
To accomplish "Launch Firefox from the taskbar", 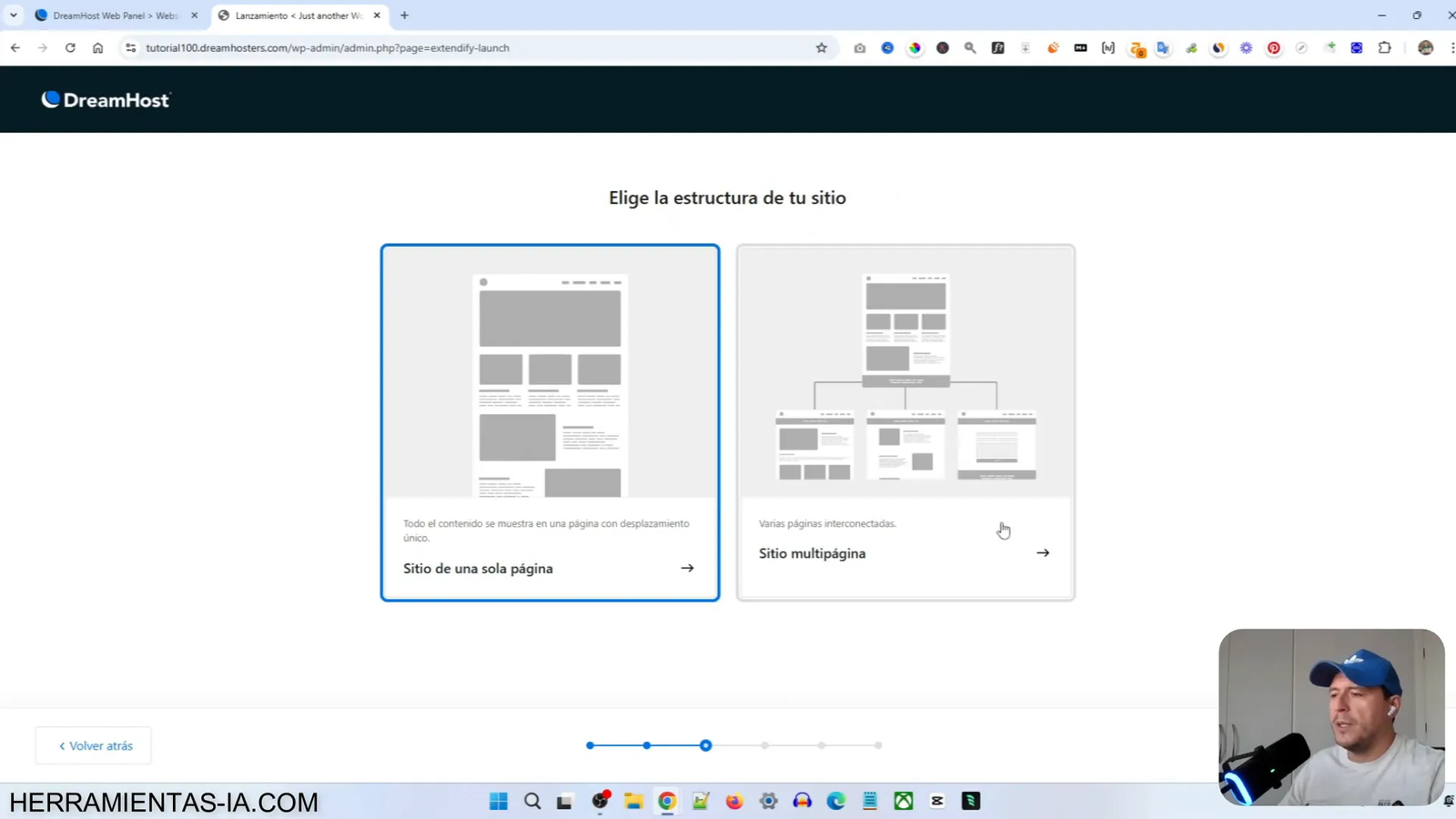I will pos(733,801).
